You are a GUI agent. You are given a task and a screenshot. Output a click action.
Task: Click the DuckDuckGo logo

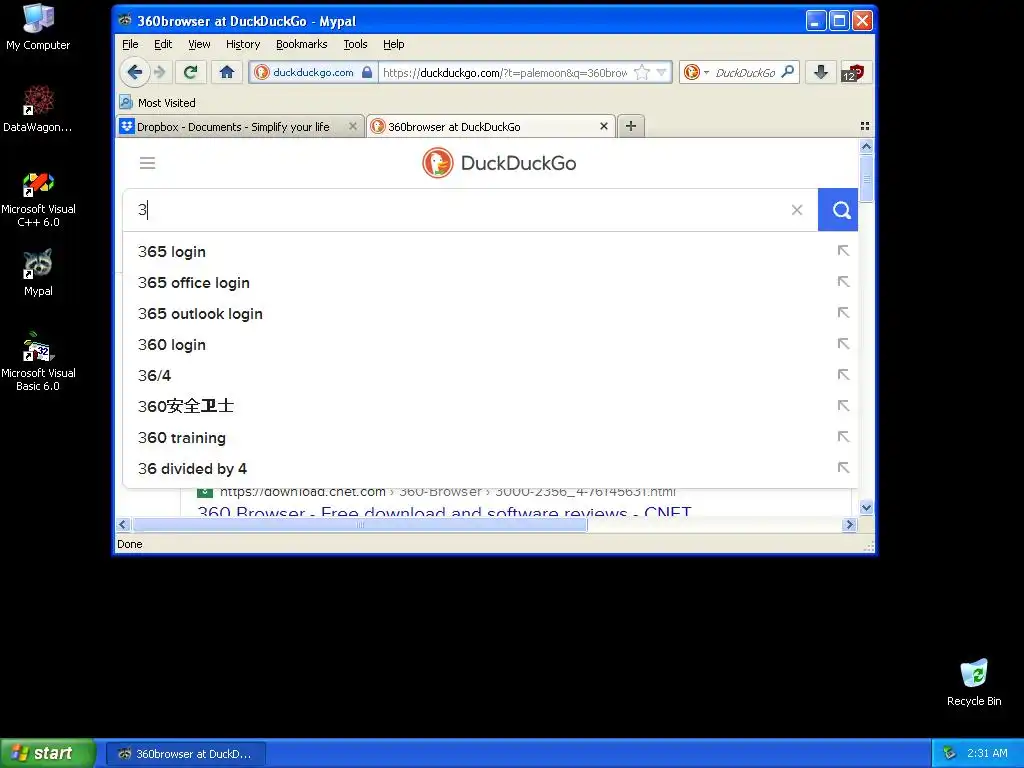(x=499, y=163)
